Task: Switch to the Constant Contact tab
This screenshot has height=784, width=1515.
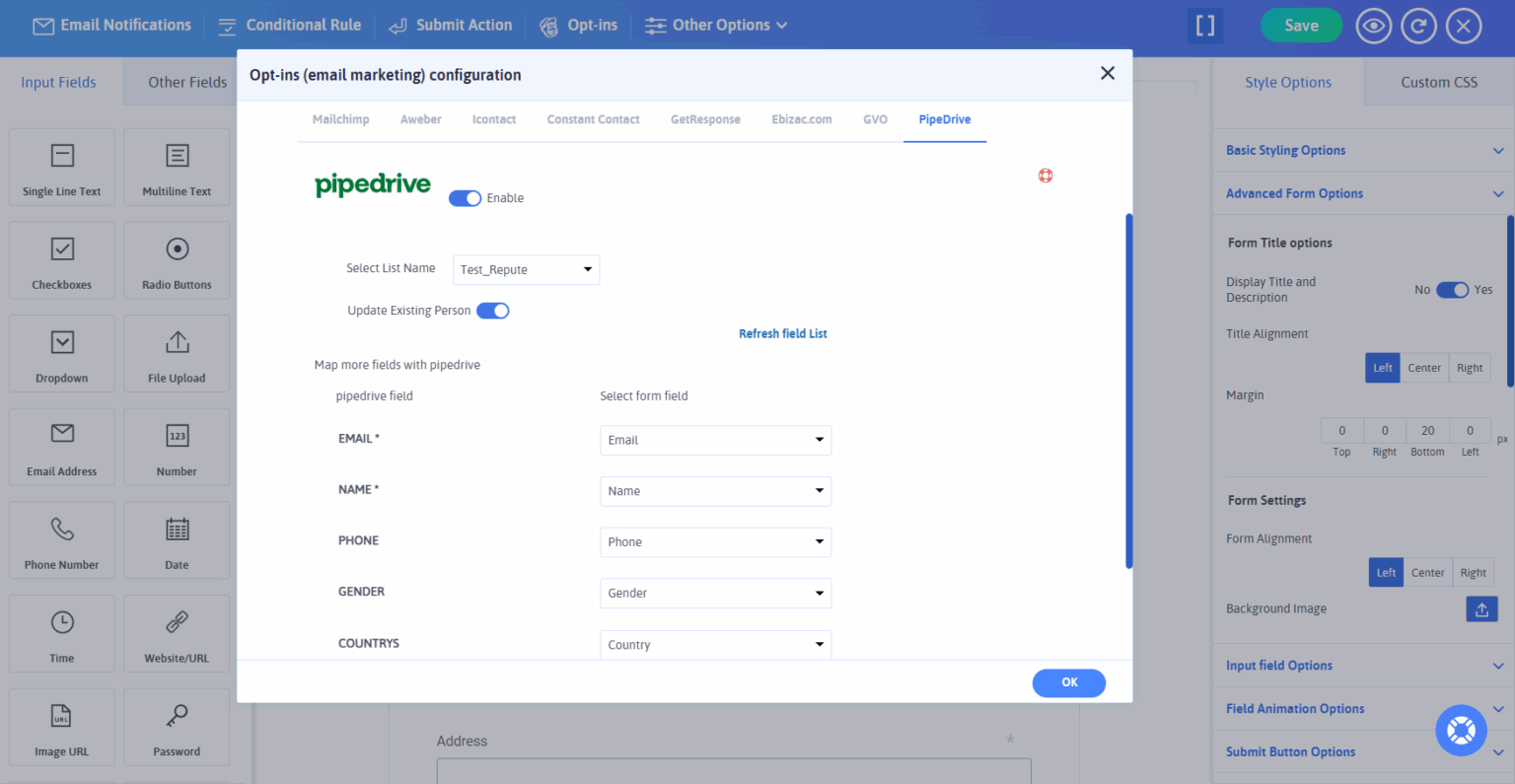Action: (593, 119)
